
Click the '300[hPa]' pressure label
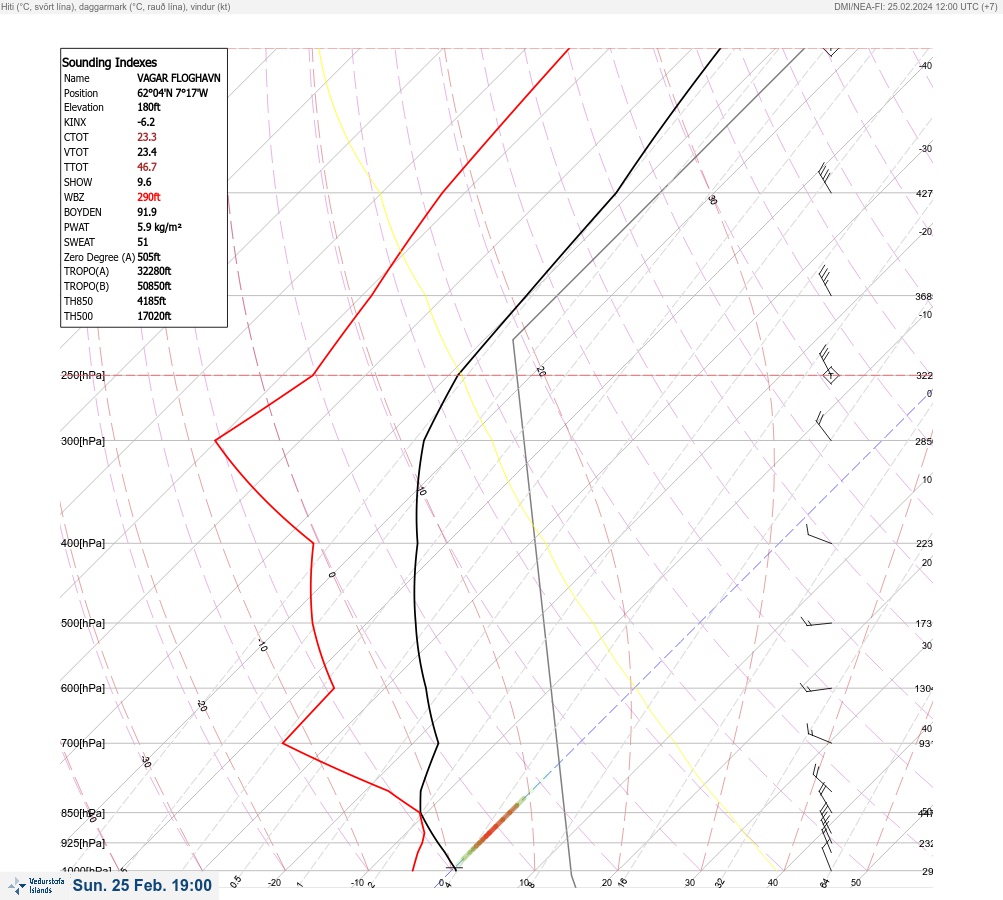pyautogui.click(x=83, y=441)
